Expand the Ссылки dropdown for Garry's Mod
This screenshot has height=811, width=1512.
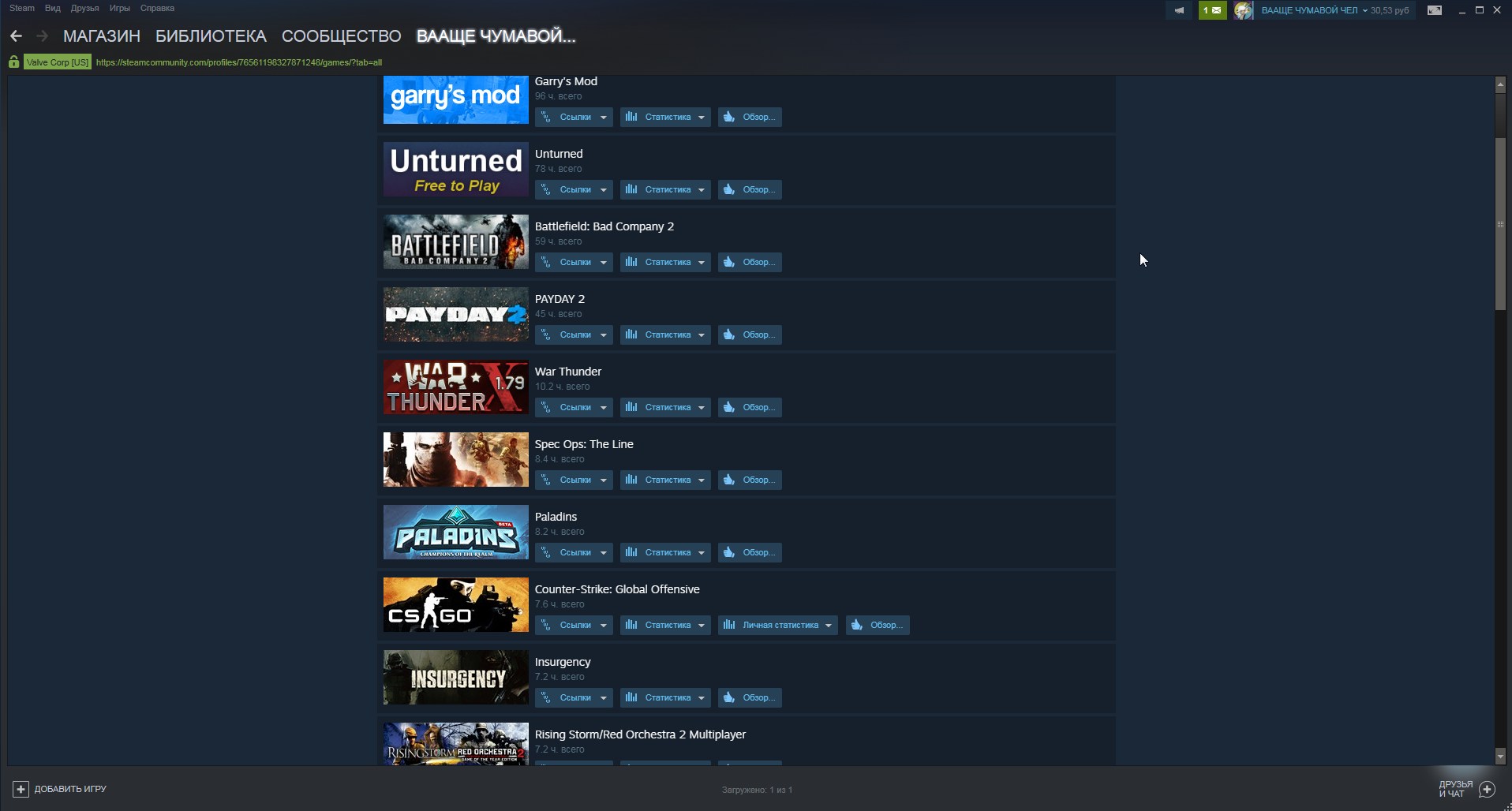point(574,117)
